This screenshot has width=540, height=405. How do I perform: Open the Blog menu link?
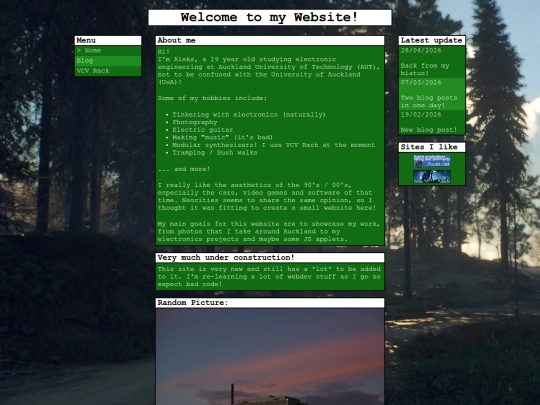point(108,61)
